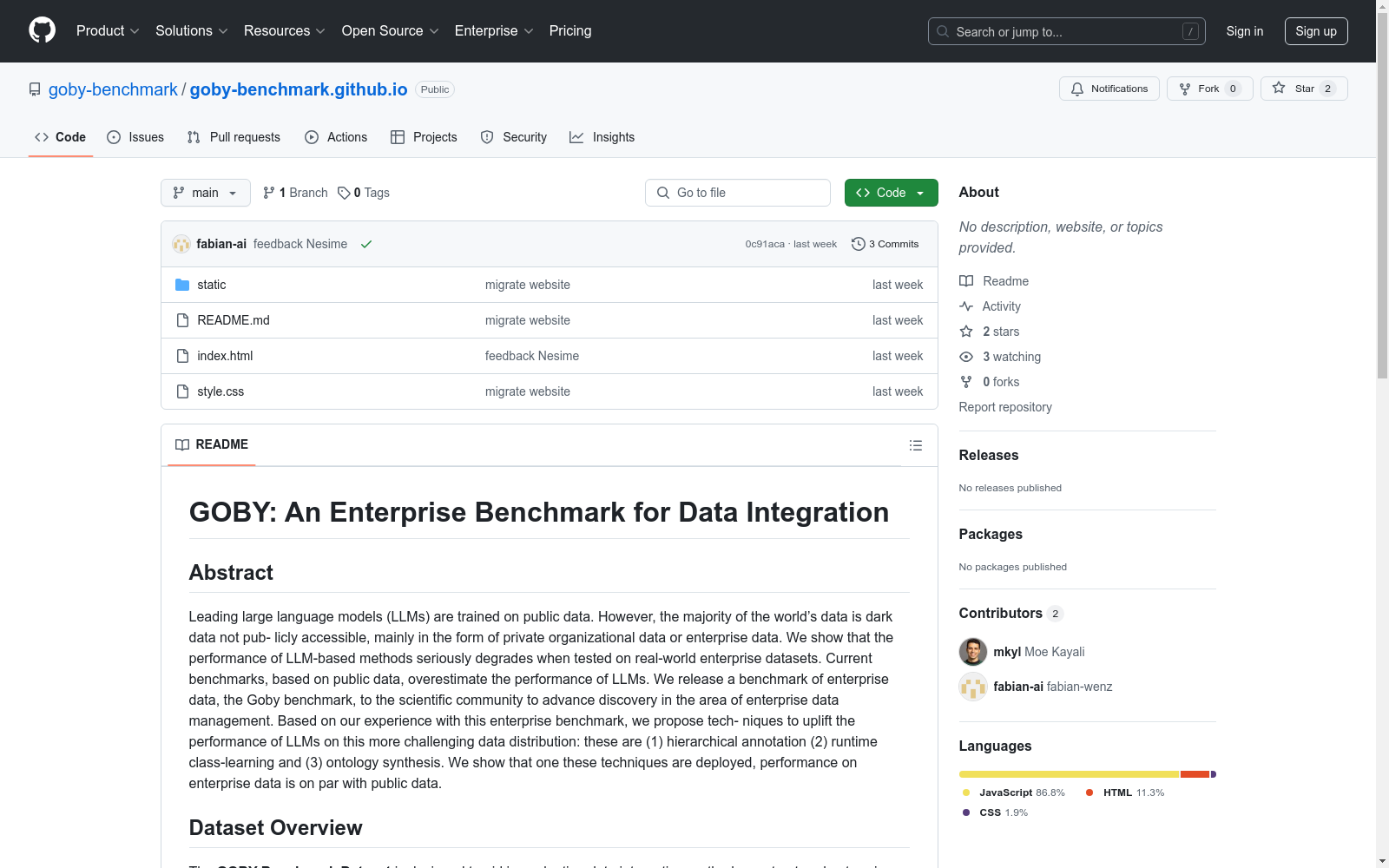Open the green Code dropdown
Screen dimensions: 1389x868
coord(891,193)
